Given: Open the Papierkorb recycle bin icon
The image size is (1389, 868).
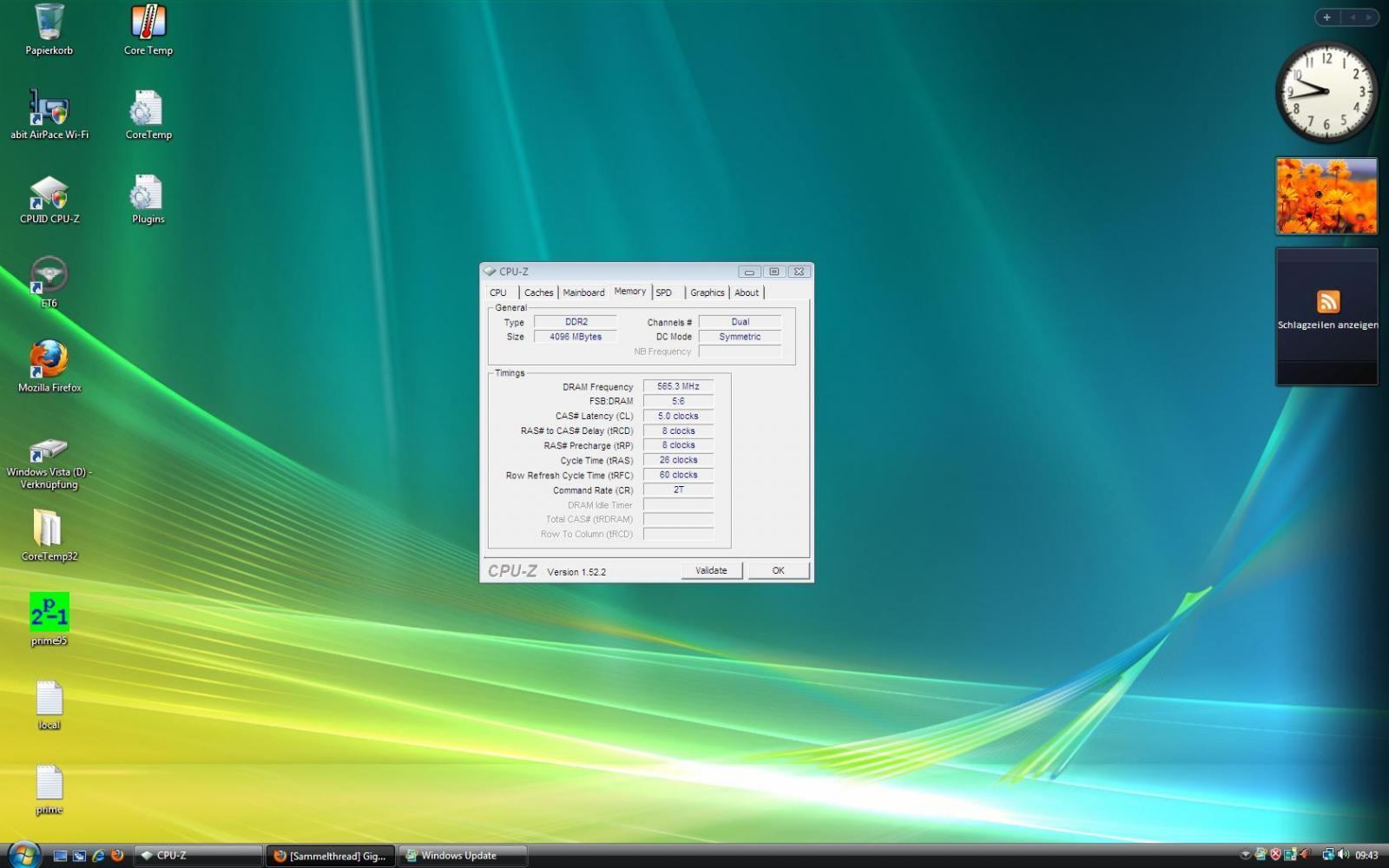Looking at the screenshot, I should click(x=49, y=30).
